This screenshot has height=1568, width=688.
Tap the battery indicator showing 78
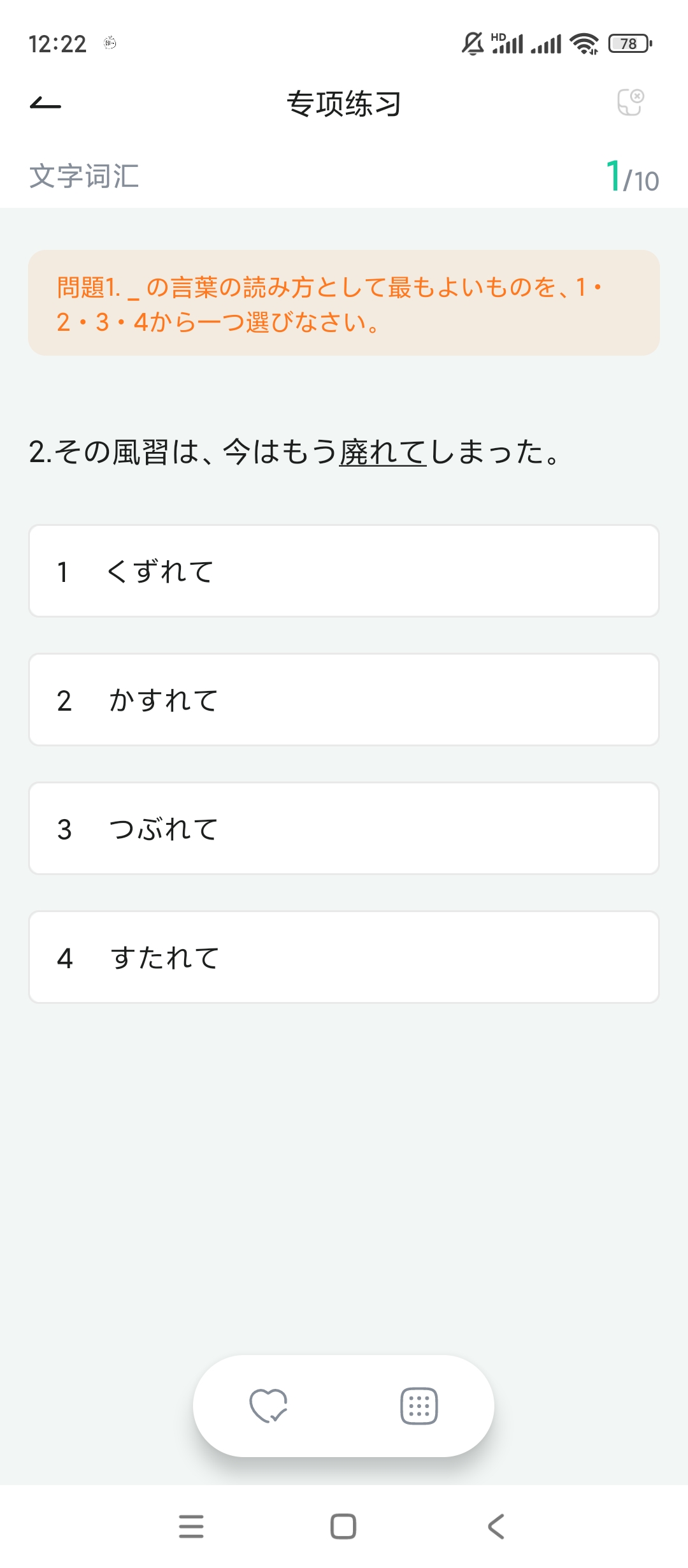coord(629,44)
